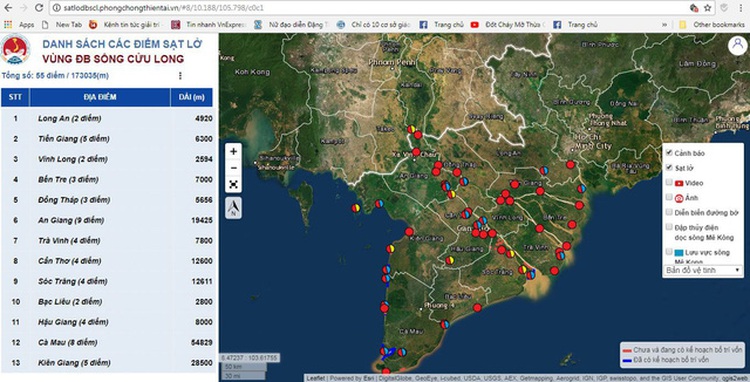
Task: Open the user account icon
Action: click(738, 45)
